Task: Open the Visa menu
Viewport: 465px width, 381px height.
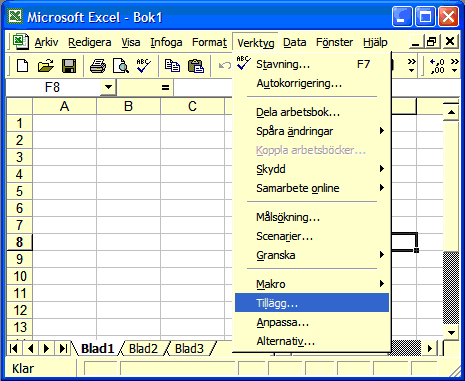Action: click(x=131, y=42)
